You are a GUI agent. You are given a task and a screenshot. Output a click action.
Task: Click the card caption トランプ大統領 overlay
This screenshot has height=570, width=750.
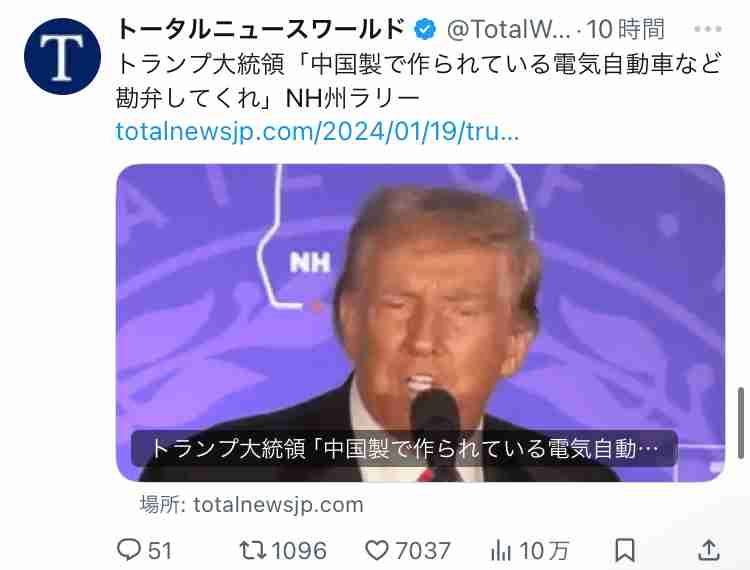point(405,449)
